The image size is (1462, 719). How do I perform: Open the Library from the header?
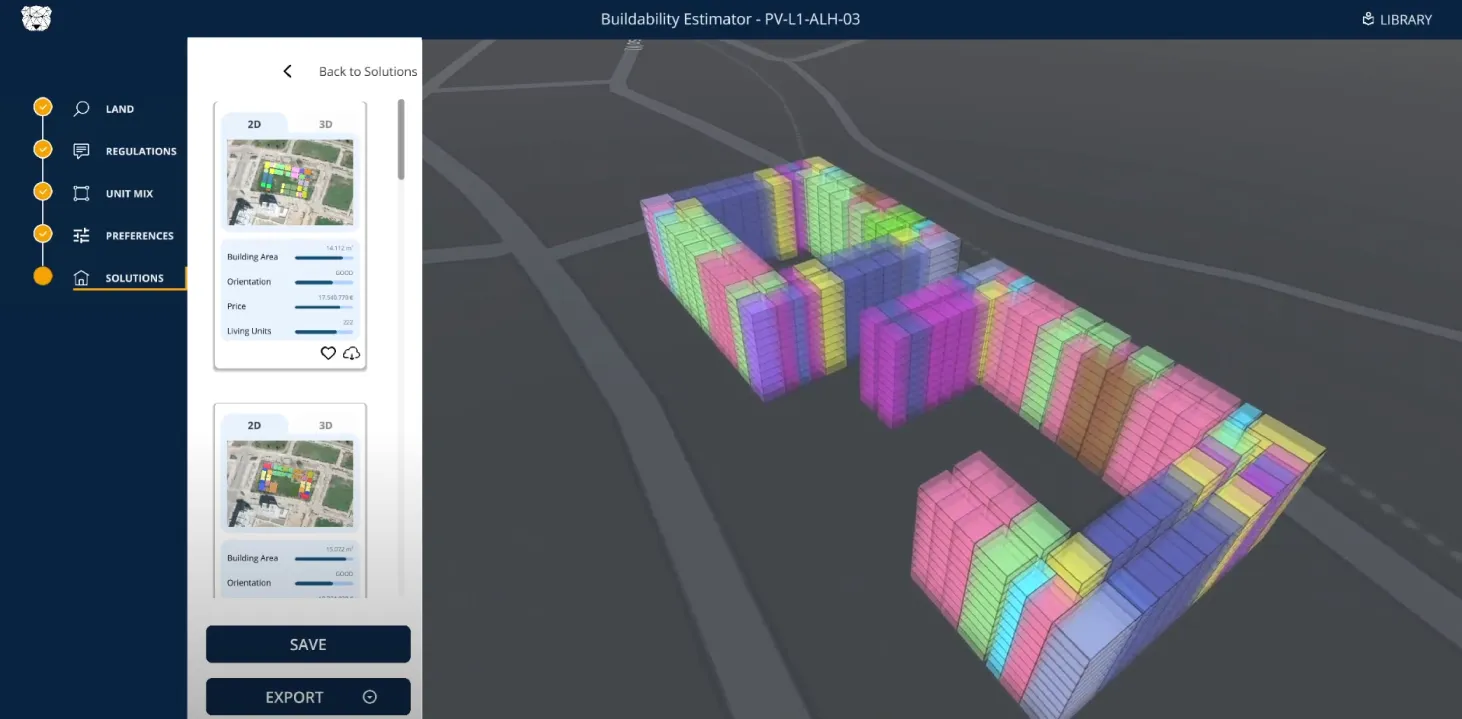coord(1397,19)
